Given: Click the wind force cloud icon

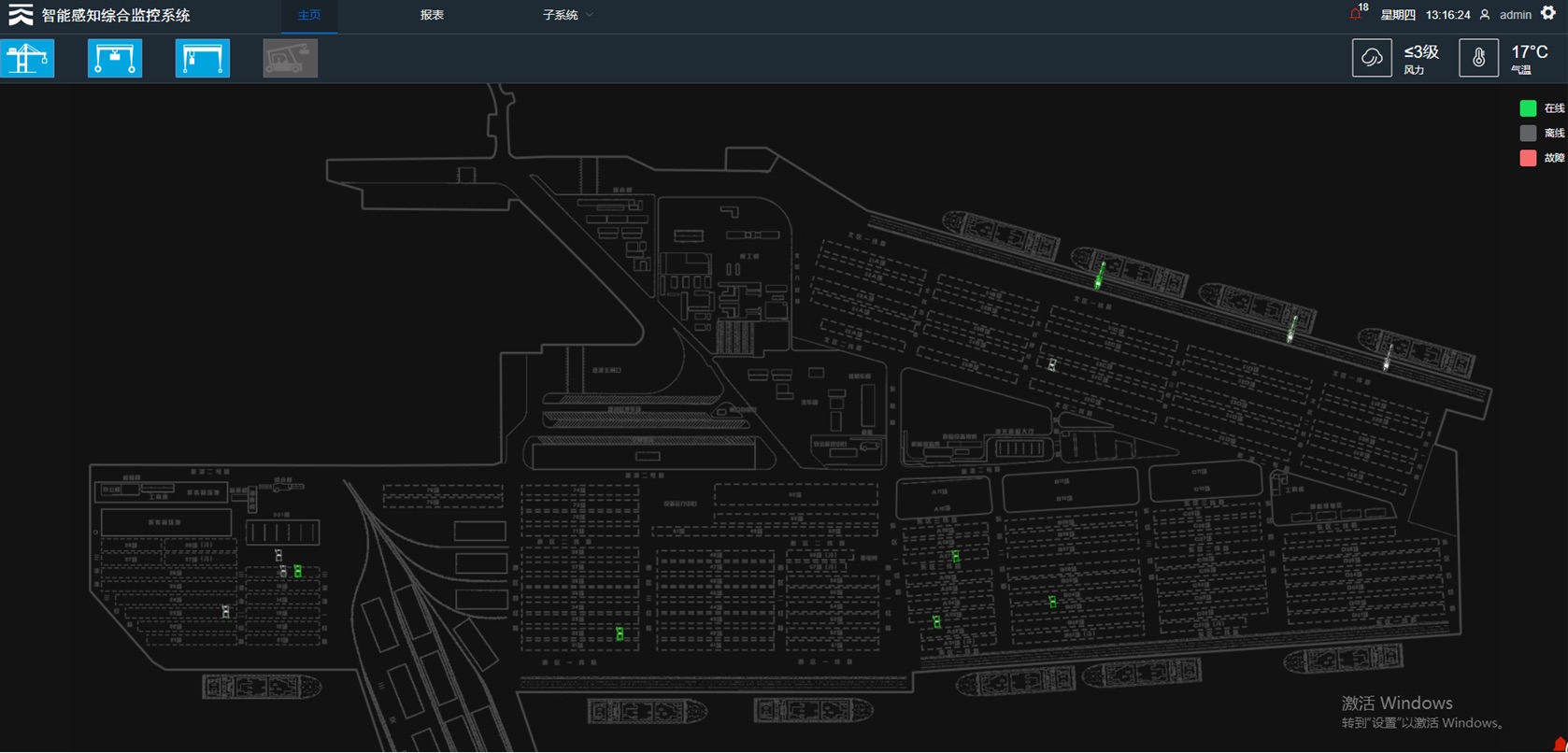Looking at the screenshot, I should 1372,58.
